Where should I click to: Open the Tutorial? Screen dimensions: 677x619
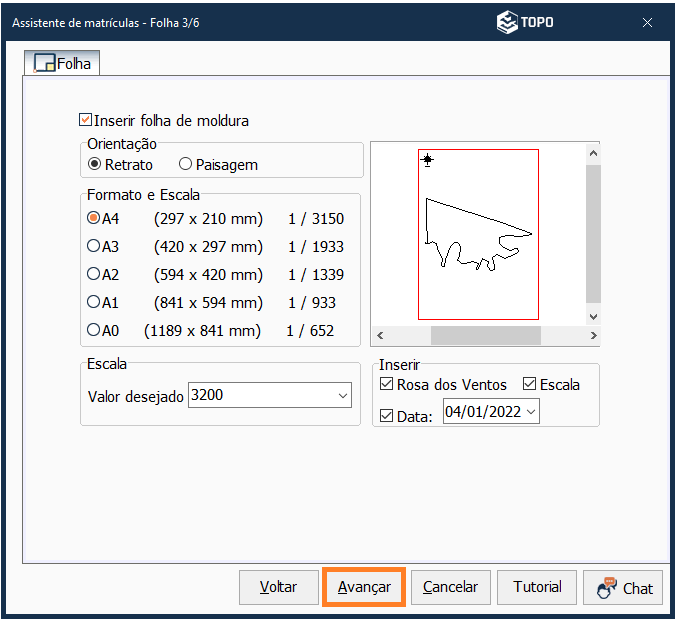tap(537, 587)
